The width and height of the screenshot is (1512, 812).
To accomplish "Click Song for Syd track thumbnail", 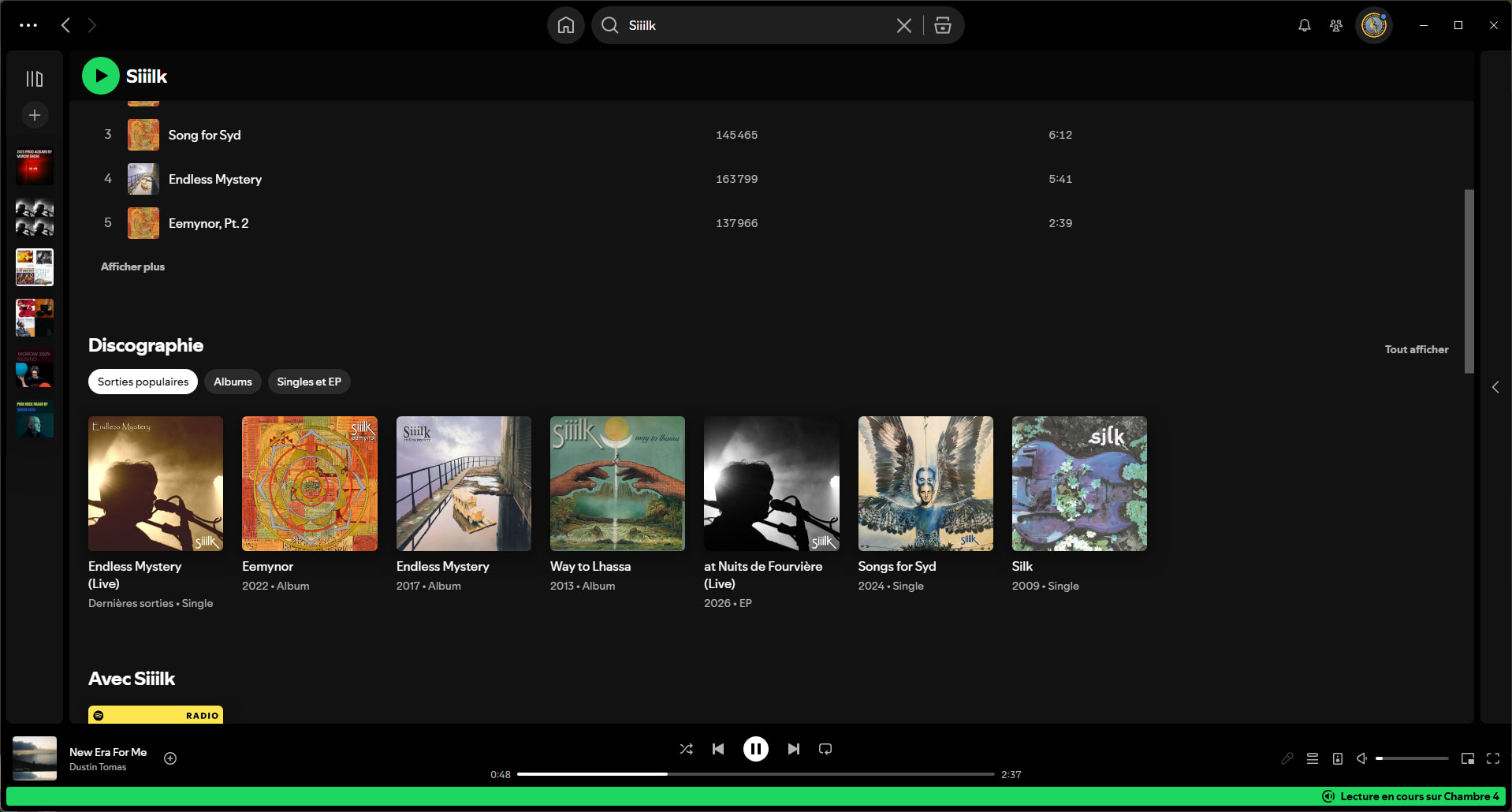I will [x=143, y=135].
